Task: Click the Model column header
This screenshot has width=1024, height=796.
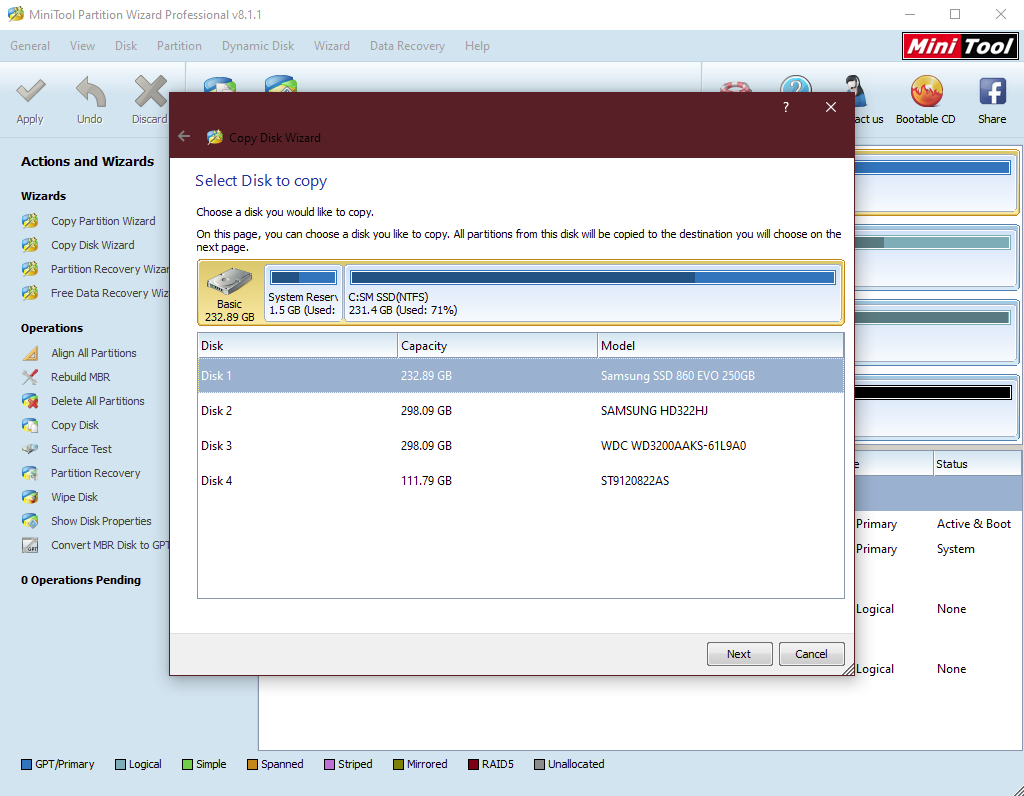Action: click(720, 345)
